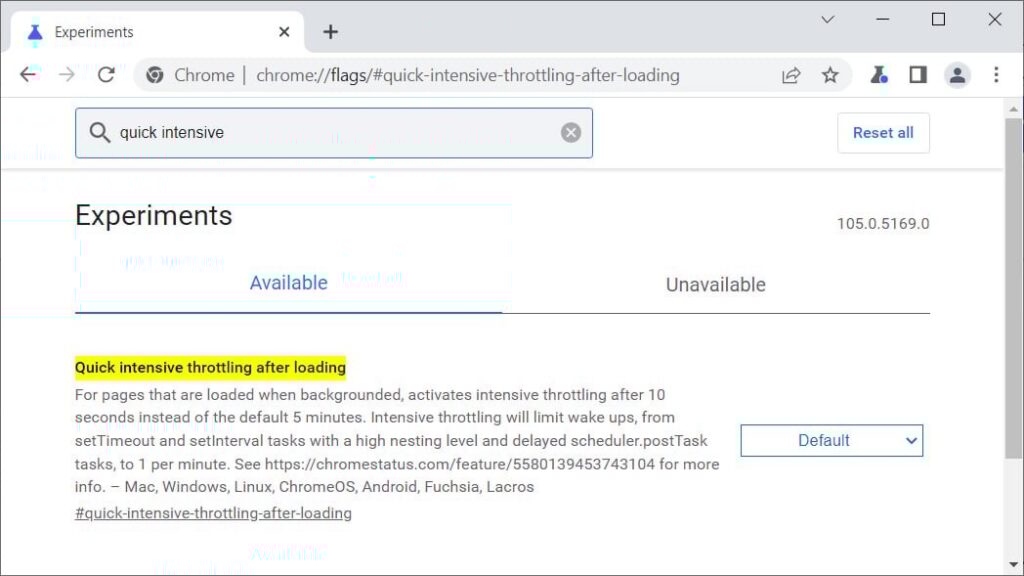Viewport: 1024px width, 576px height.
Task: Click the share icon in the address bar
Action: [x=791, y=74]
